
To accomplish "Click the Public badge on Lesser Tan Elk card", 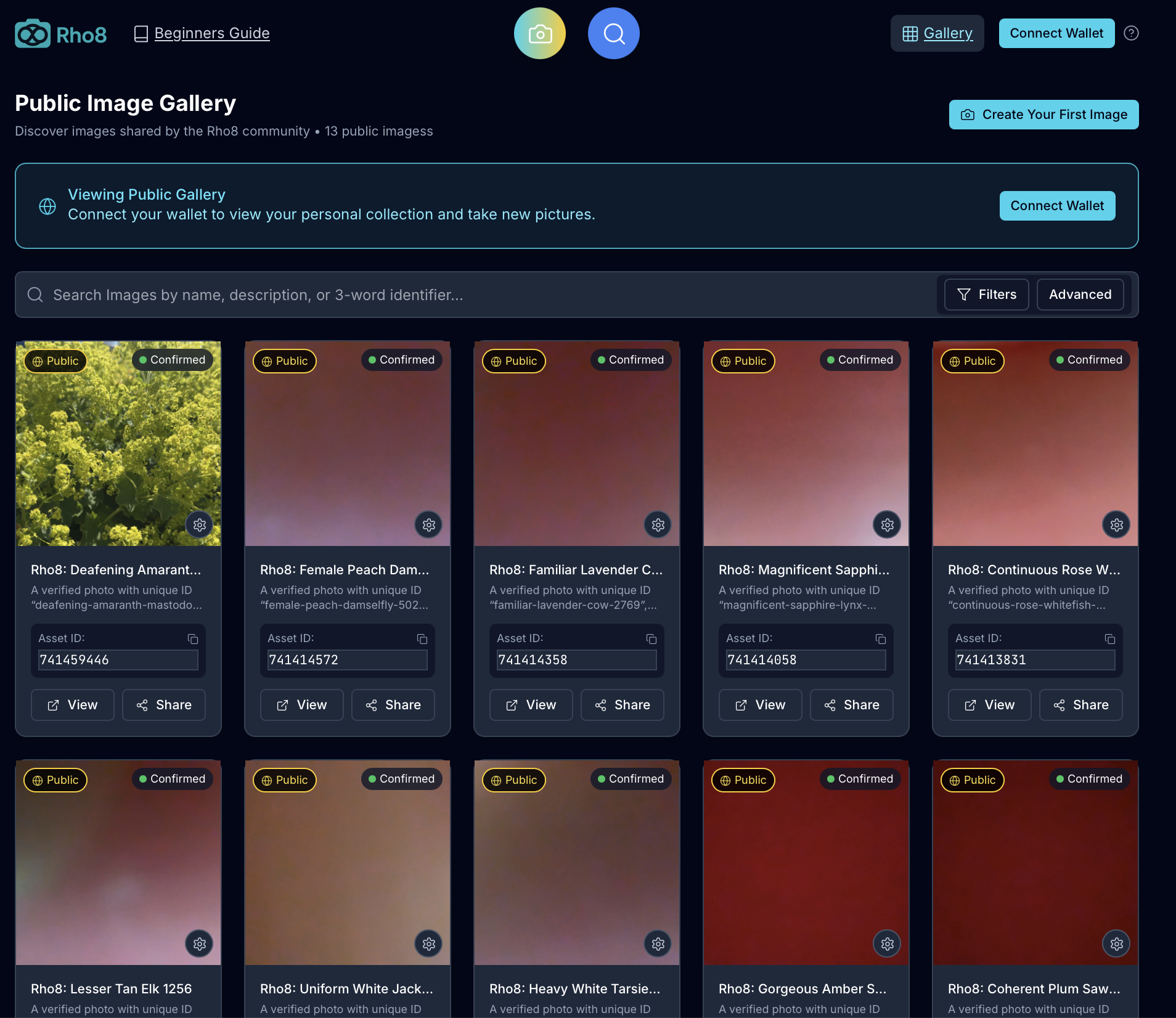I will 55,780.
